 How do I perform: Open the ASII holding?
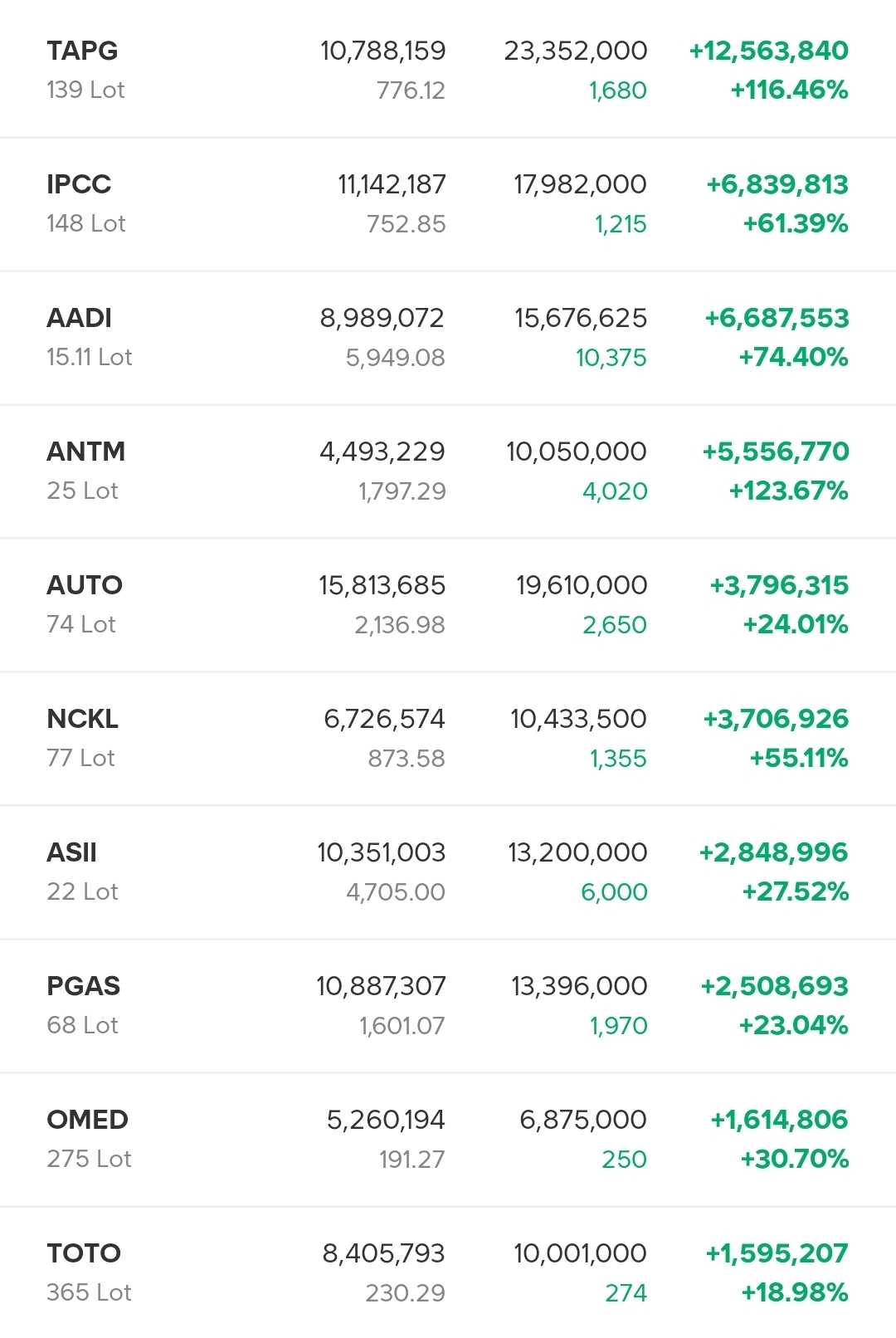[71, 852]
